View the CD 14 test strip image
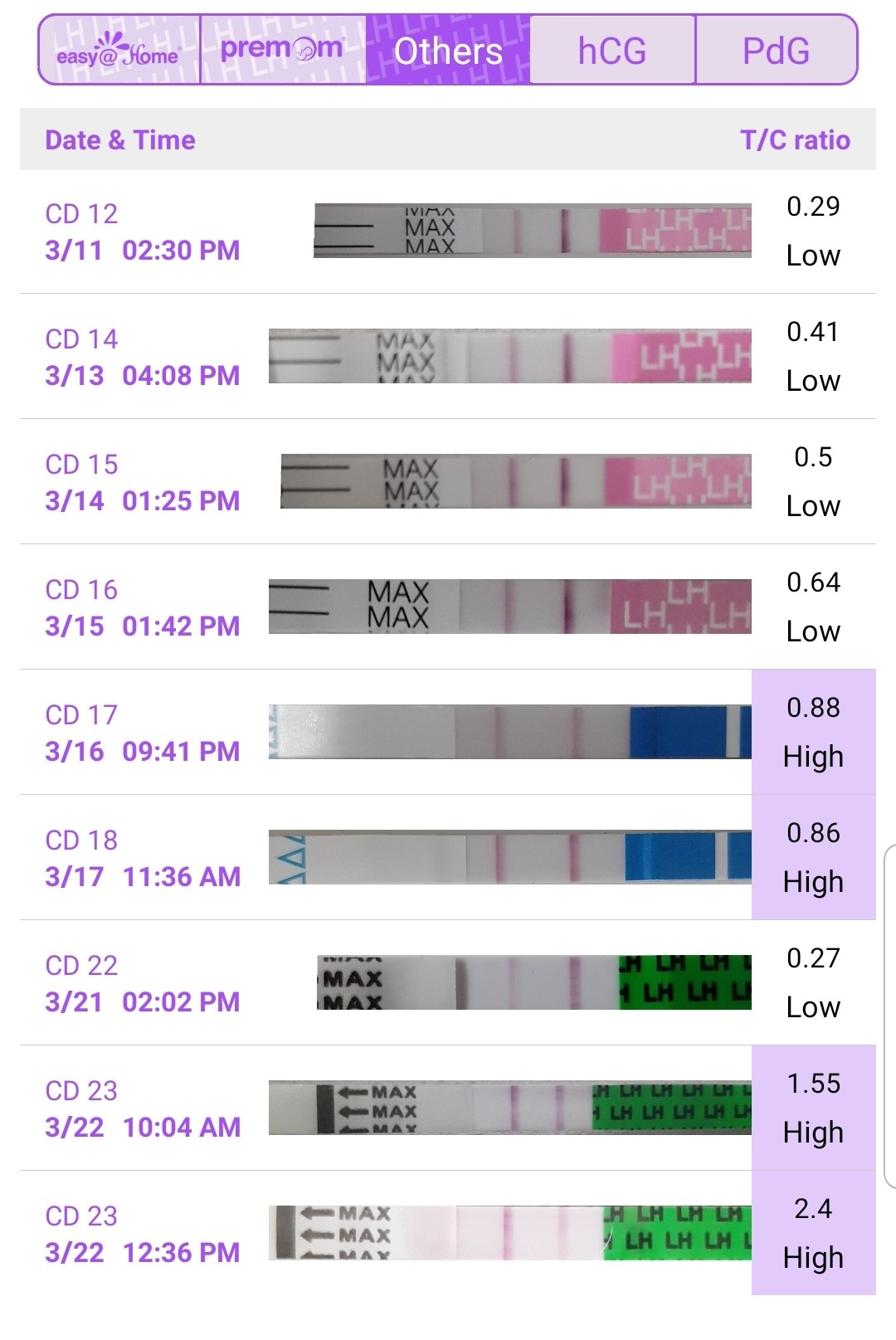Image resolution: width=896 pixels, height=1340 pixels. 510,356
